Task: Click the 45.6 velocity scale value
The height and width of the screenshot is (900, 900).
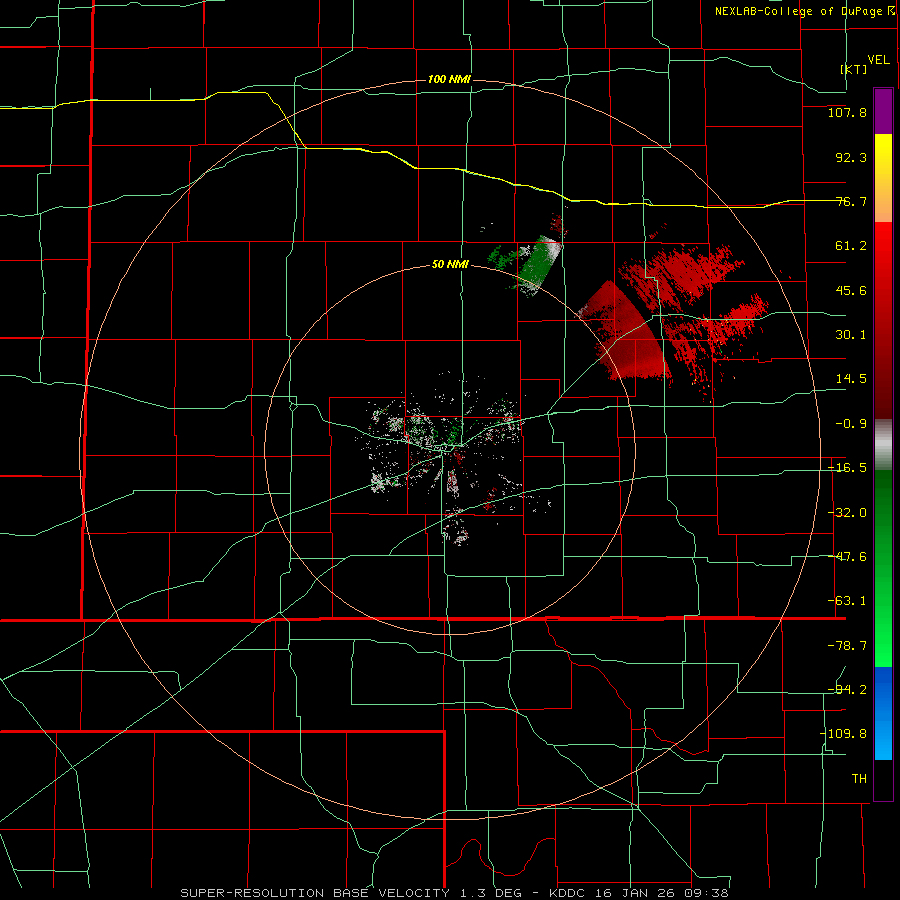Action: coord(851,290)
